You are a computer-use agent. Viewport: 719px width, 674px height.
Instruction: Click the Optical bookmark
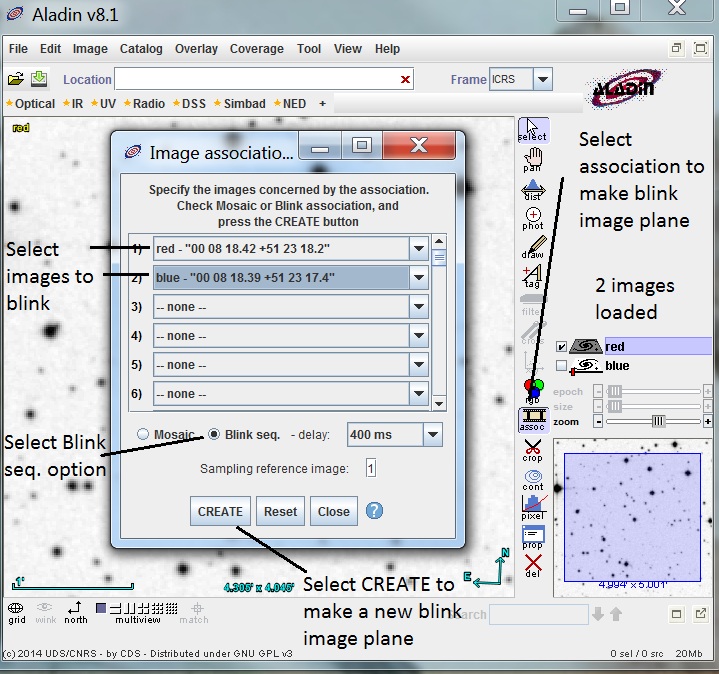[31, 104]
